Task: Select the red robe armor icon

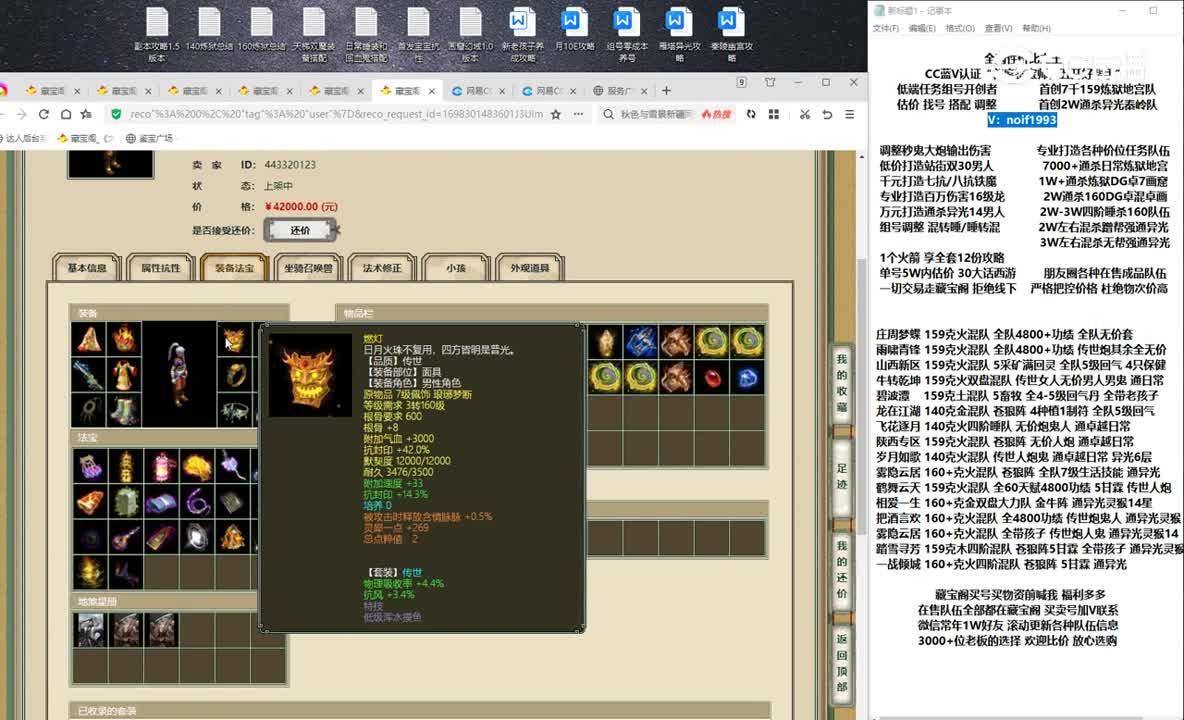Action: [x=125, y=375]
